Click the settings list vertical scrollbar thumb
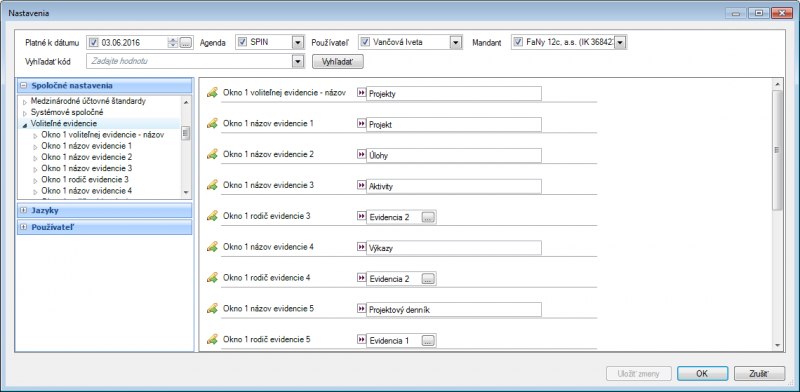 click(x=777, y=150)
